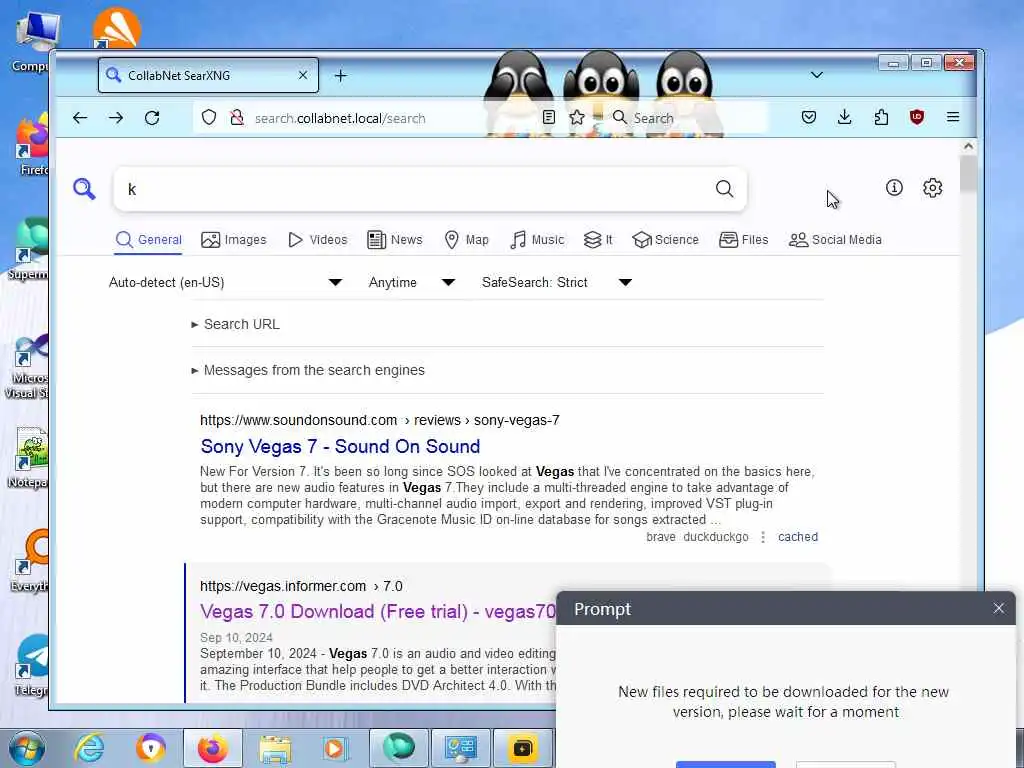Viewport: 1024px width, 768px height.
Task: Submit search with the magnifier button
Action: point(724,189)
